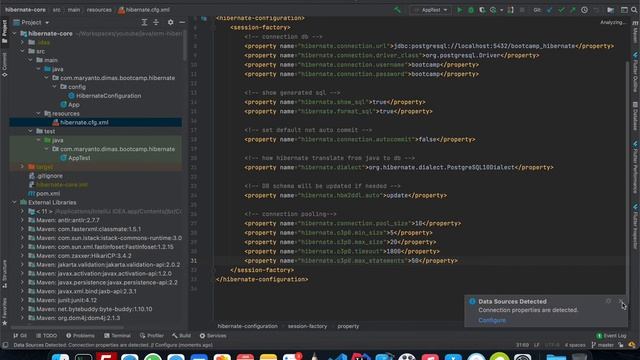Close the Data Sources Detected notification
The height and width of the screenshot is (360, 640).
[x=620, y=301]
